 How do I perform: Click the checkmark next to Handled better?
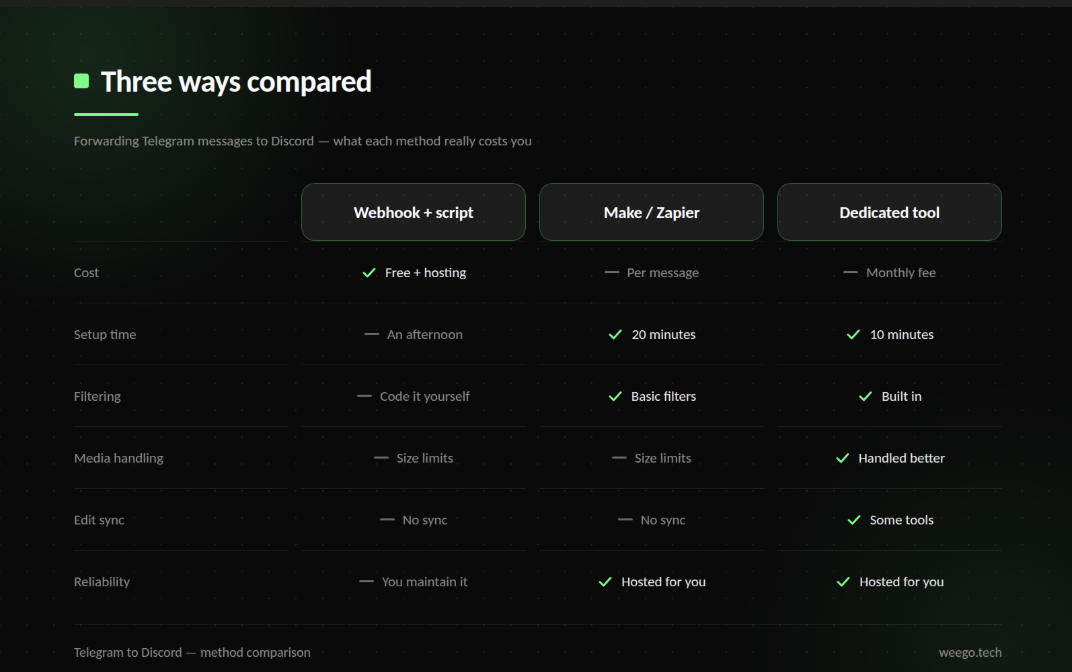tap(842, 458)
